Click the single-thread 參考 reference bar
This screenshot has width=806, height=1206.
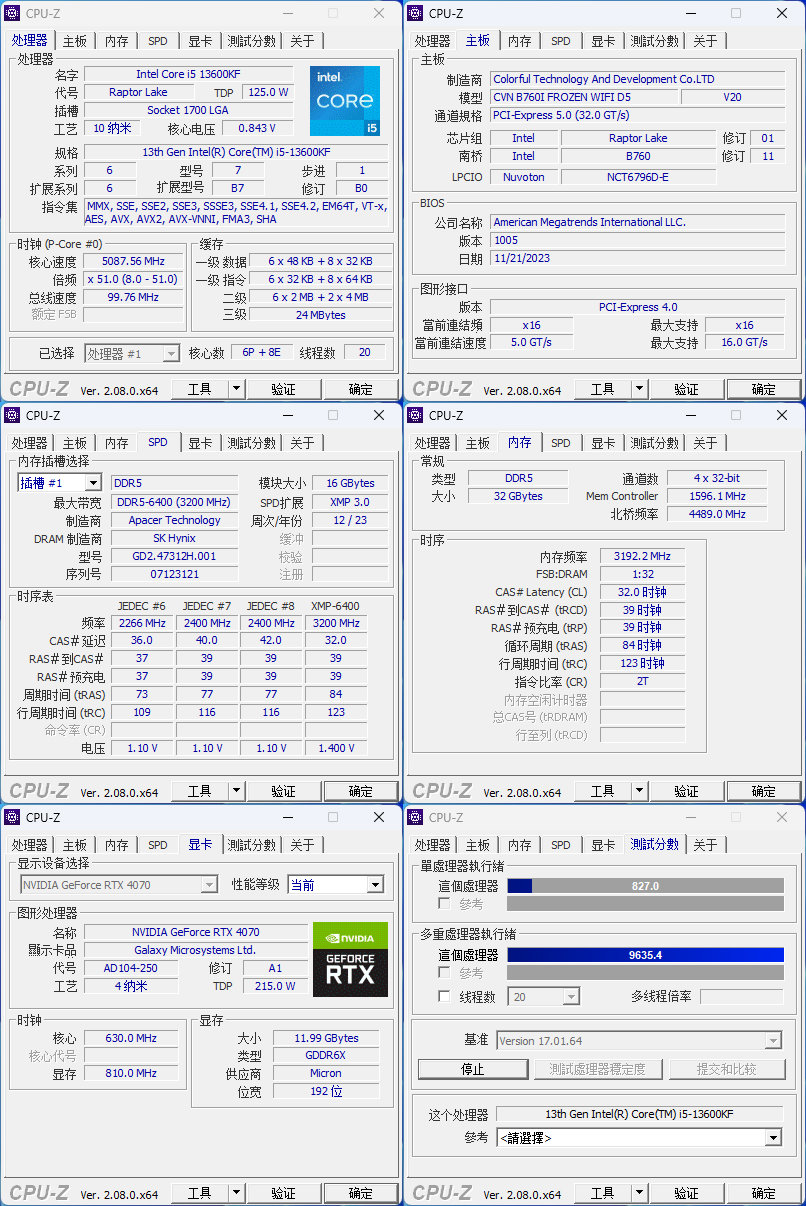click(645, 904)
